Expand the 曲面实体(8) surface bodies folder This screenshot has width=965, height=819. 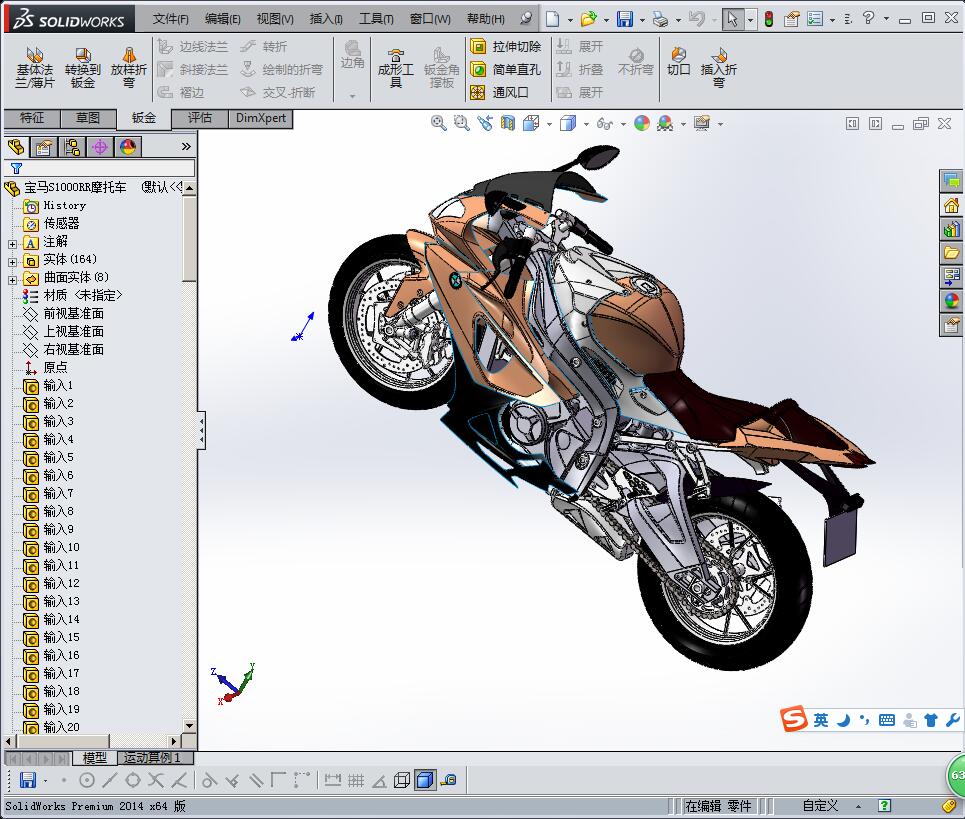pyautogui.click(x=12, y=278)
